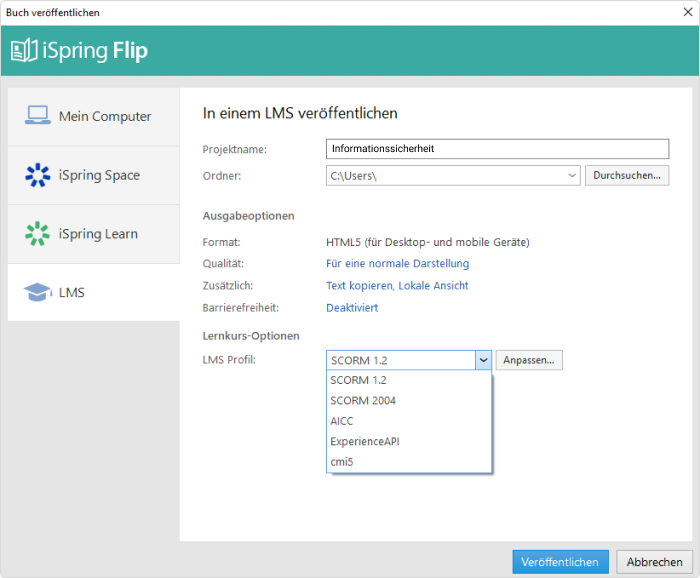Click the Anpassen... button
This screenshot has width=700, height=578.
pos(529,360)
